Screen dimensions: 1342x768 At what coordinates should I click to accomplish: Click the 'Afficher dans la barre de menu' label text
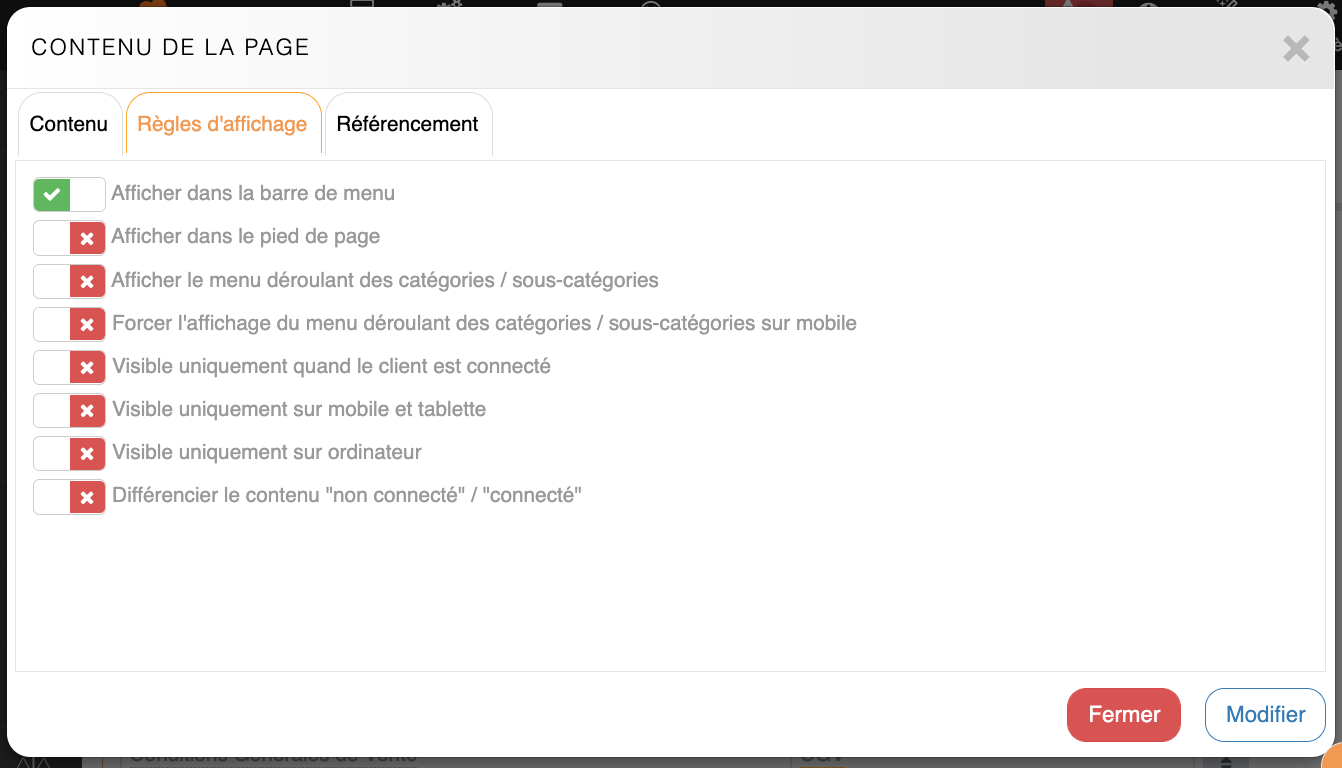coord(253,194)
